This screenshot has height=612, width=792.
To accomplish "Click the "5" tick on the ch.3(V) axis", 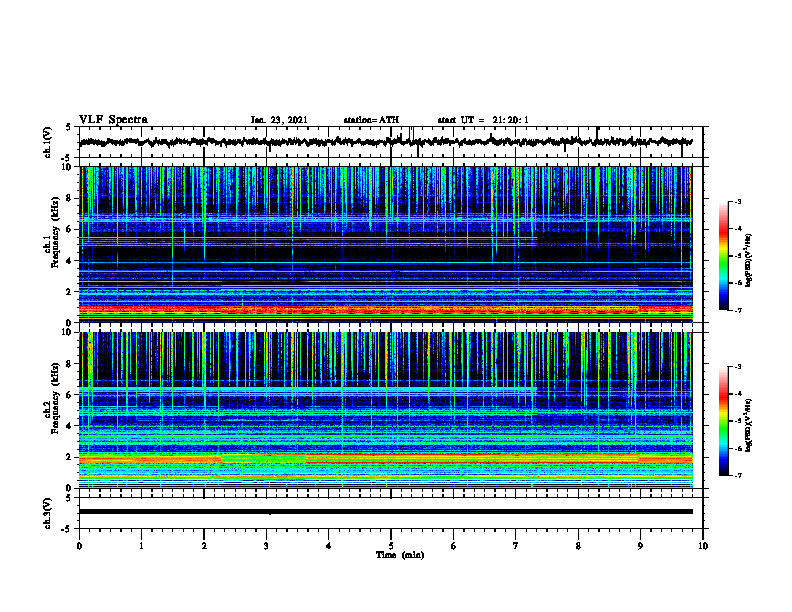I will pos(69,498).
